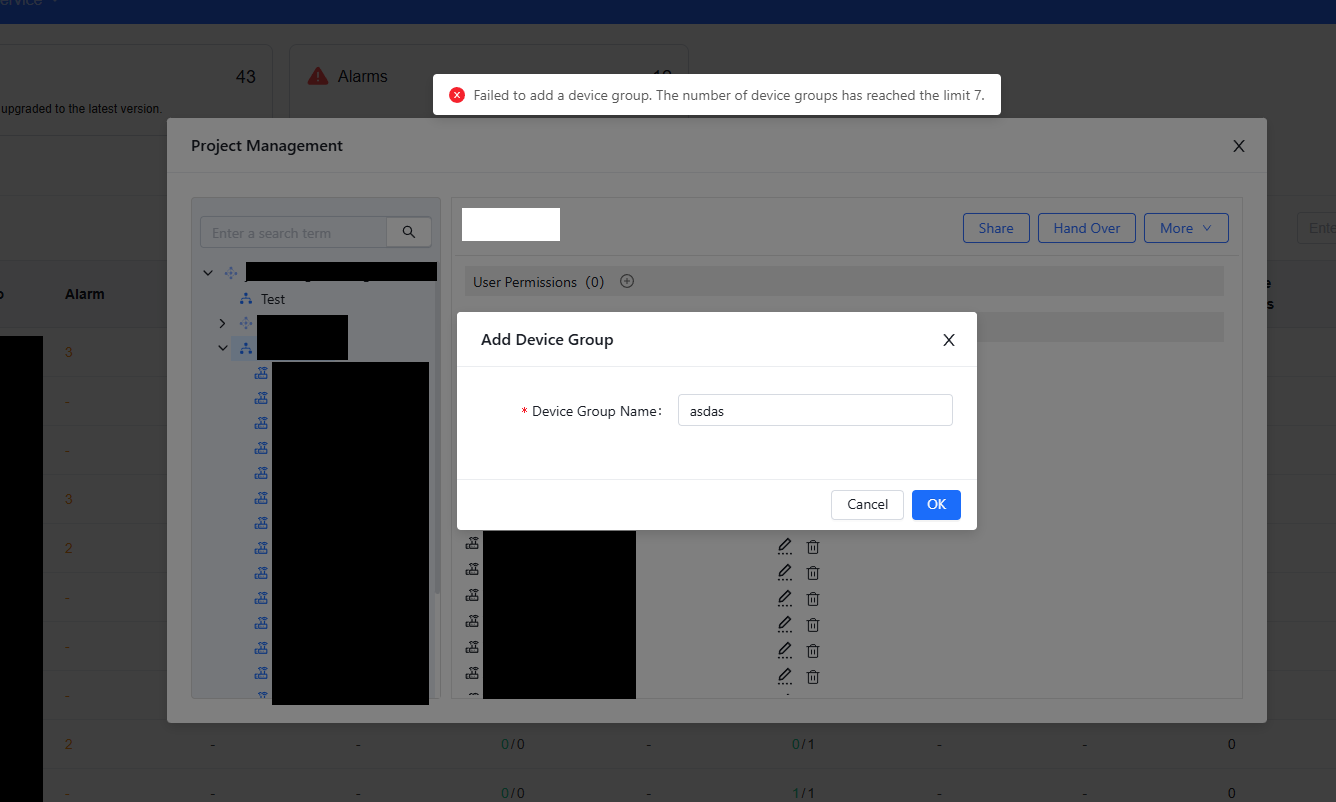The image size is (1336, 802).
Task: Cancel the Add Device Group dialog
Action: pyautogui.click(x=867, y=505)
